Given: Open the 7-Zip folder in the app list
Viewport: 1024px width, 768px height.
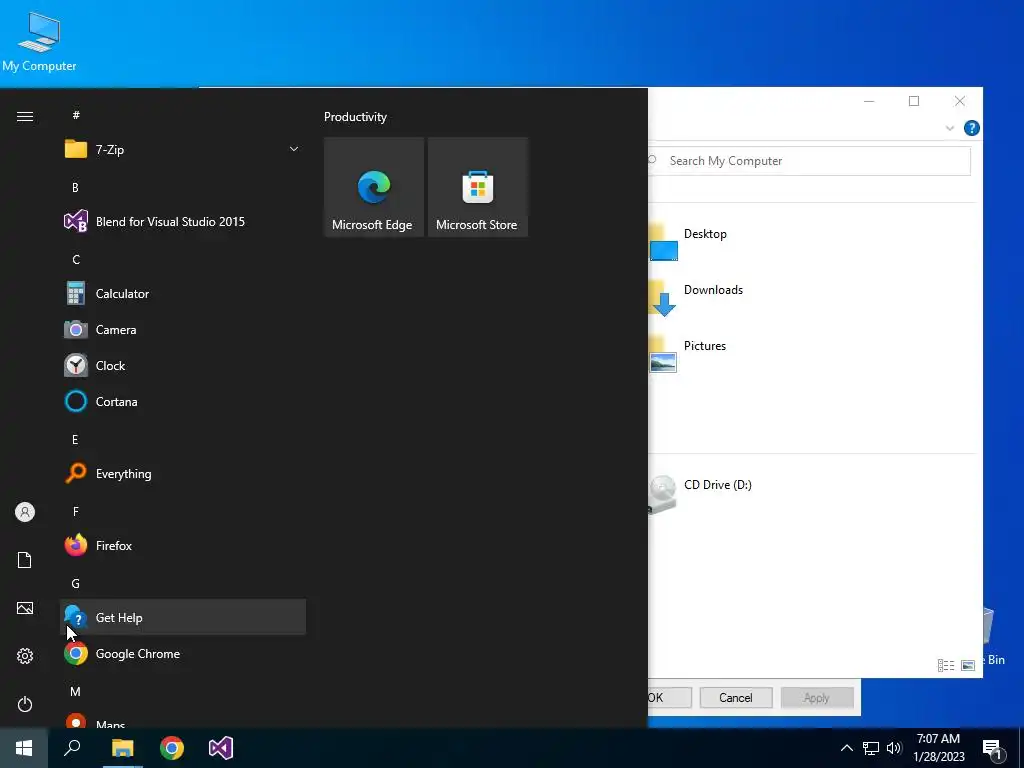Looking at the screenshot, I should [x=183, y=150].
